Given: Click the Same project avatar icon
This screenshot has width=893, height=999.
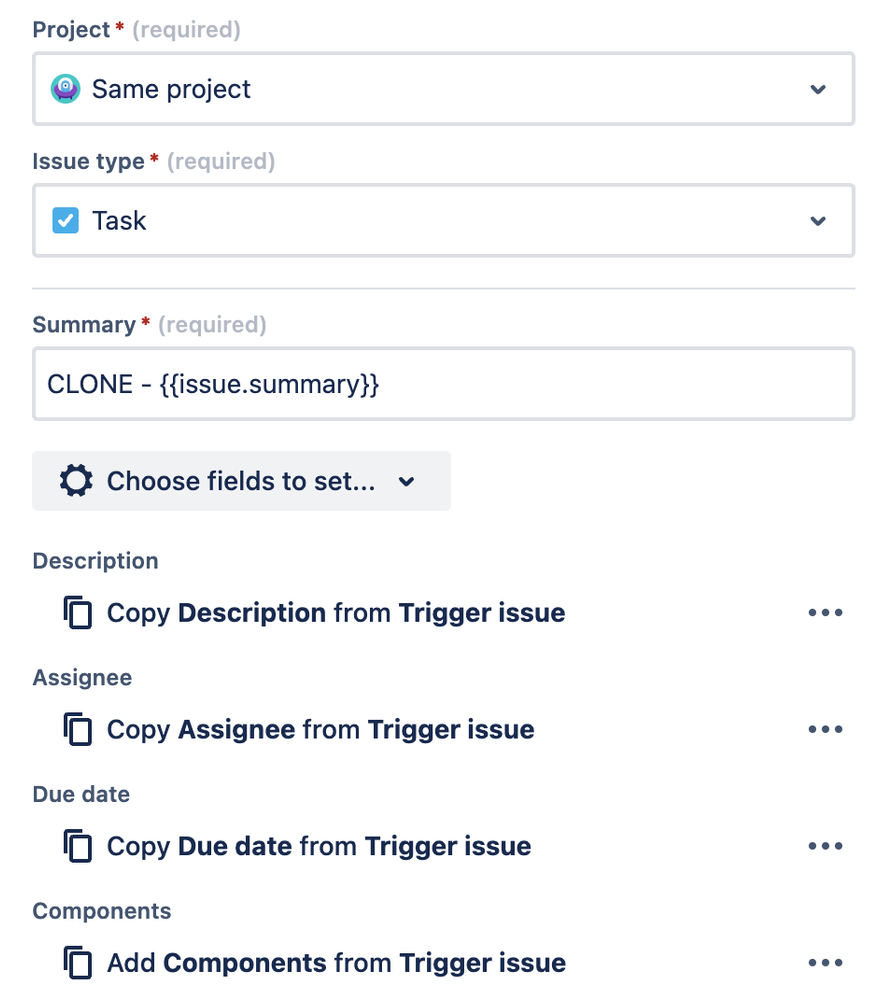Looking at the screenshot, I should (66, 89).
